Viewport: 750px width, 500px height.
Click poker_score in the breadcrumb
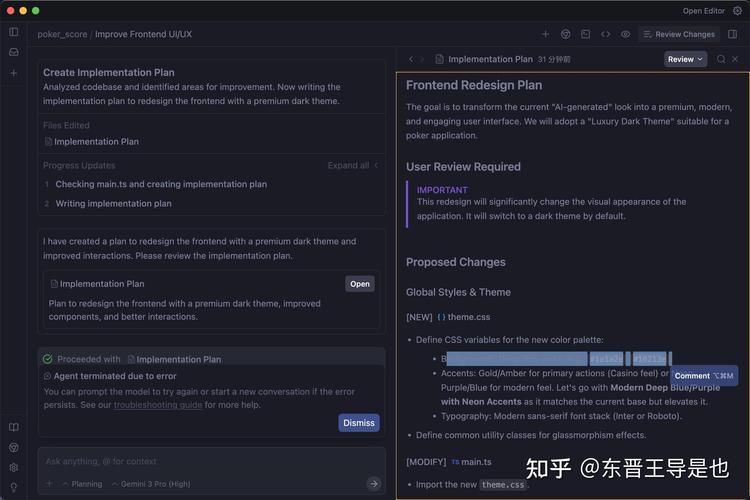[x=62, y=34]
